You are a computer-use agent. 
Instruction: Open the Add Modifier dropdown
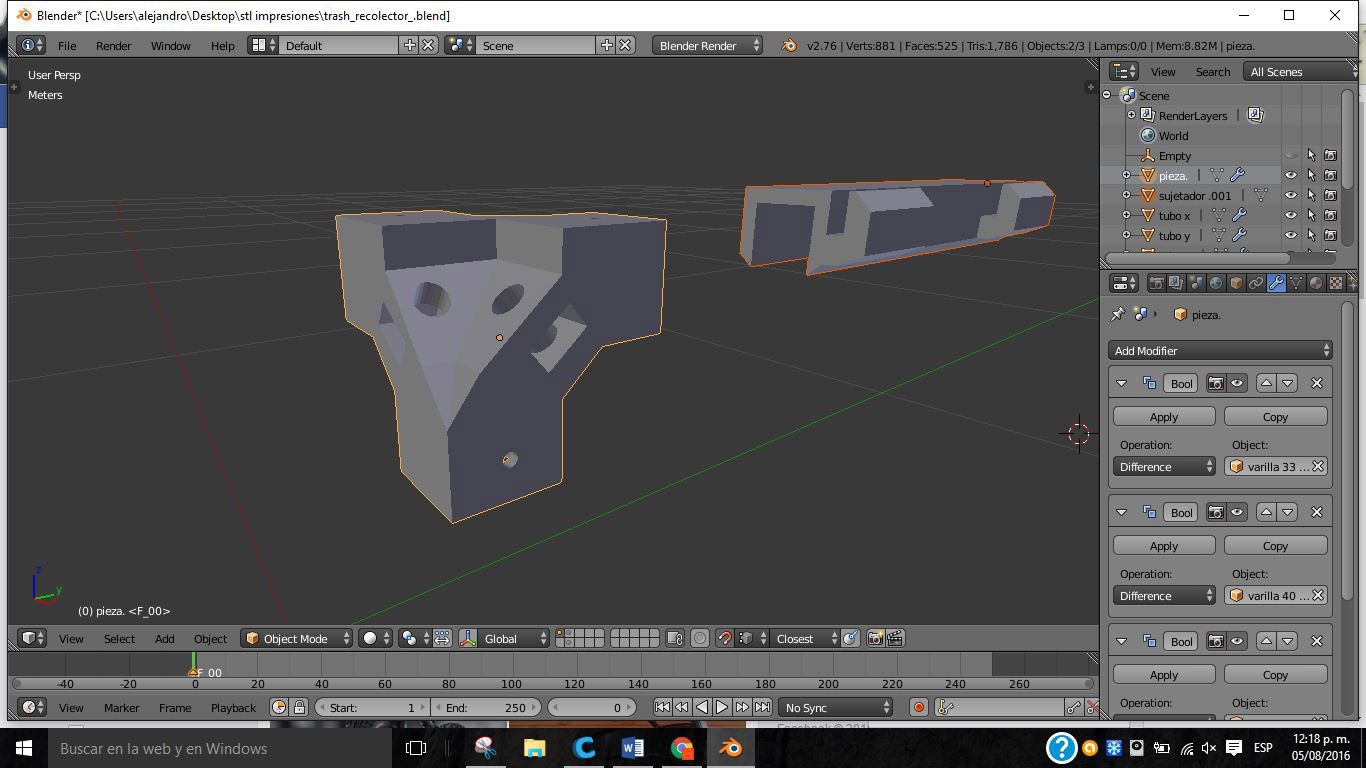tap(1221, 350)
